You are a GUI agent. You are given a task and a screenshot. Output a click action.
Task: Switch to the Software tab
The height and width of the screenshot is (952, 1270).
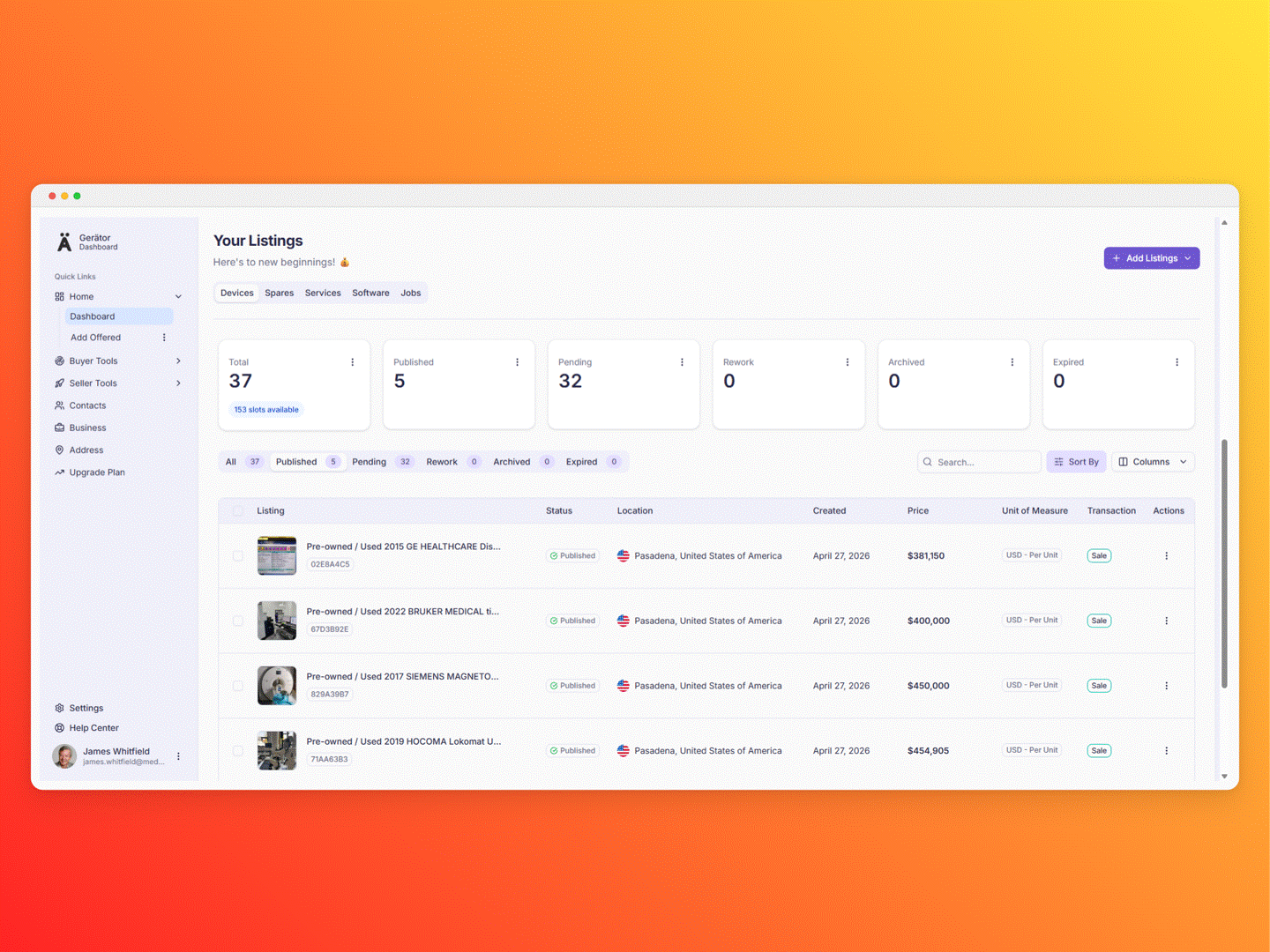coord(370,294)
